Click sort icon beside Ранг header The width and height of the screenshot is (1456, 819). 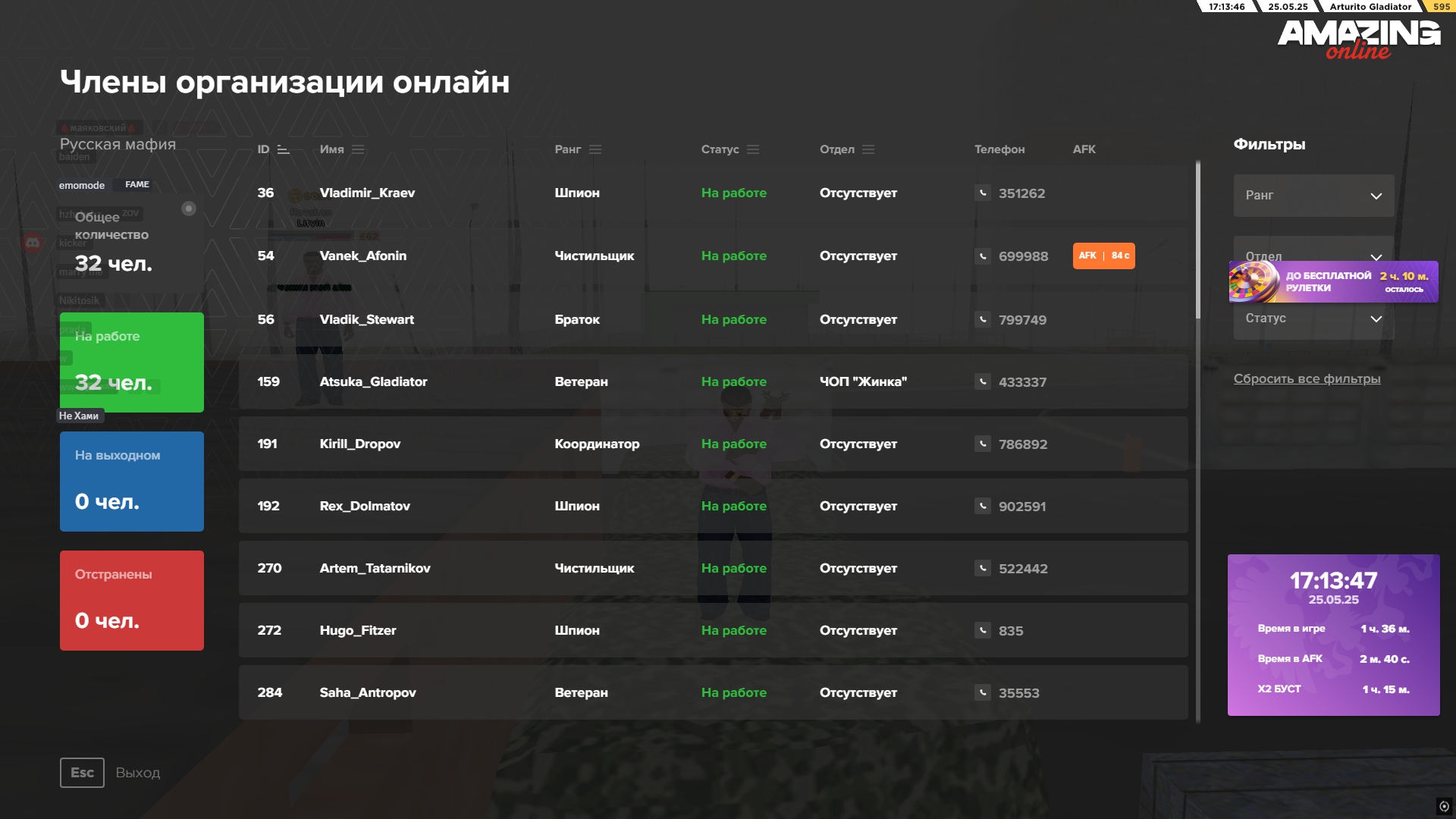tap(595, 149)
